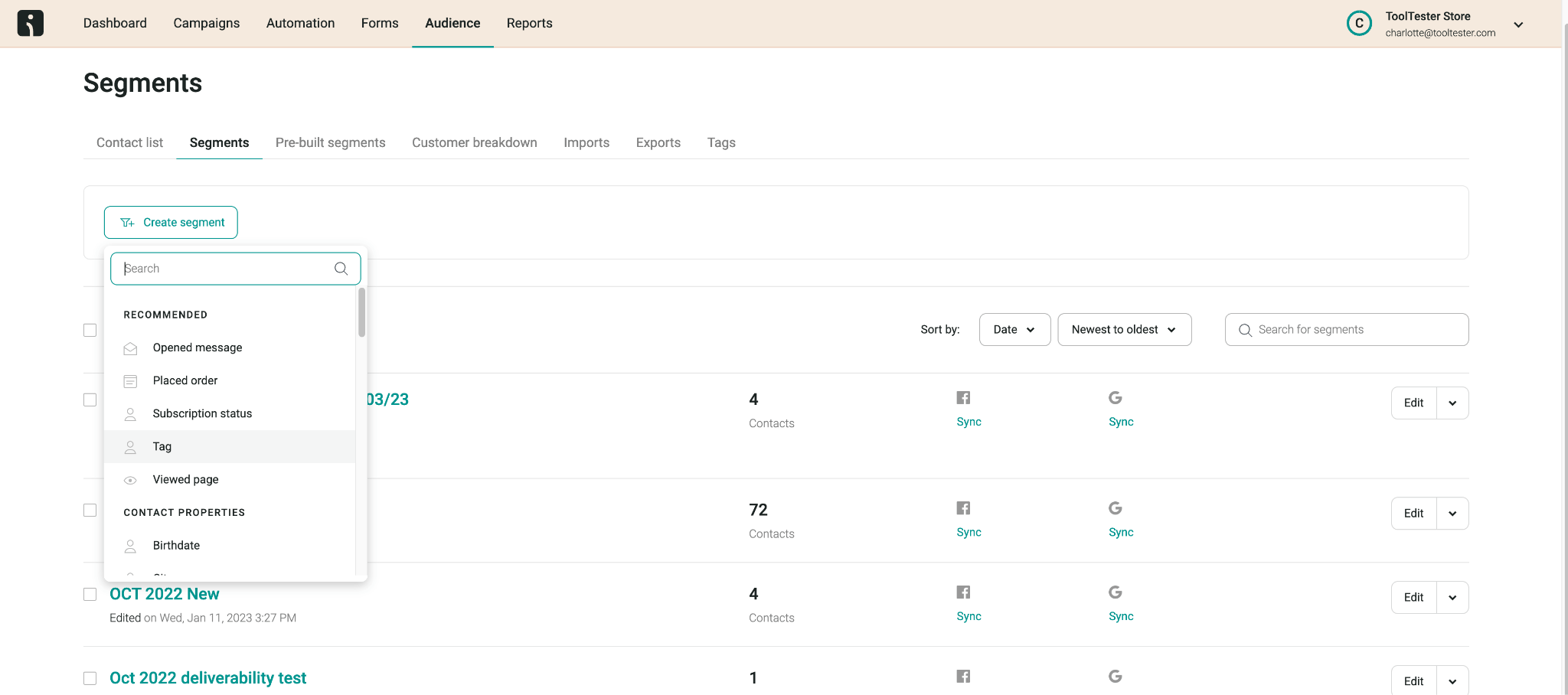Click the envelope icon beside Opened message
1568x695 pixels.
coord(130,348)
